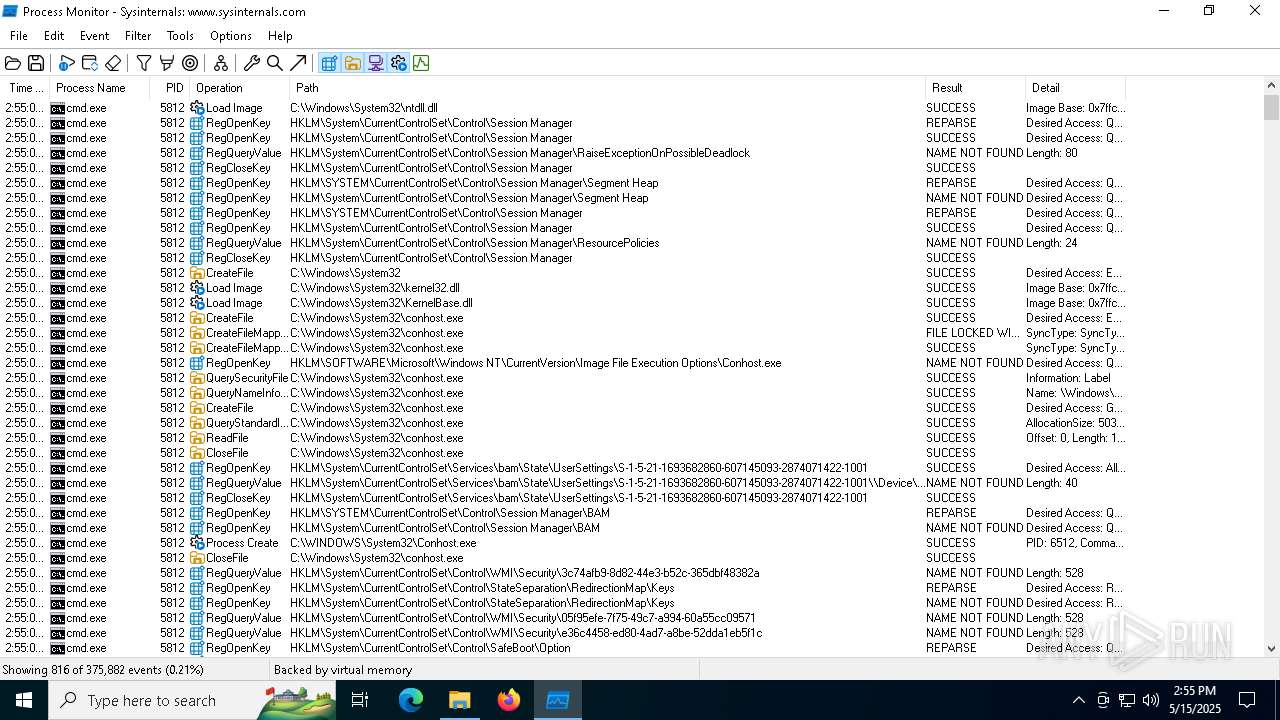Click the Process Monitor taskbar icon
The image size is (1280, 720).
click(557, 700)
